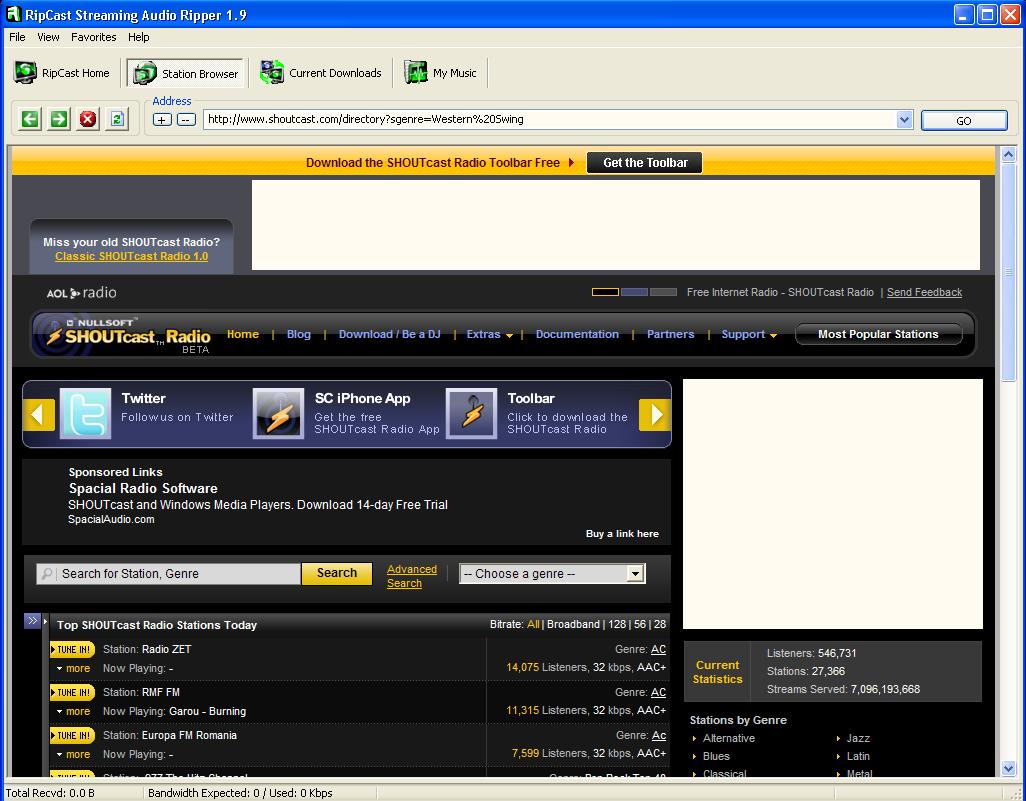Image resolution: width=1026 pixels, height=801 pixels.
Task: Expand more for RMF FM
Action: (73, 711)
